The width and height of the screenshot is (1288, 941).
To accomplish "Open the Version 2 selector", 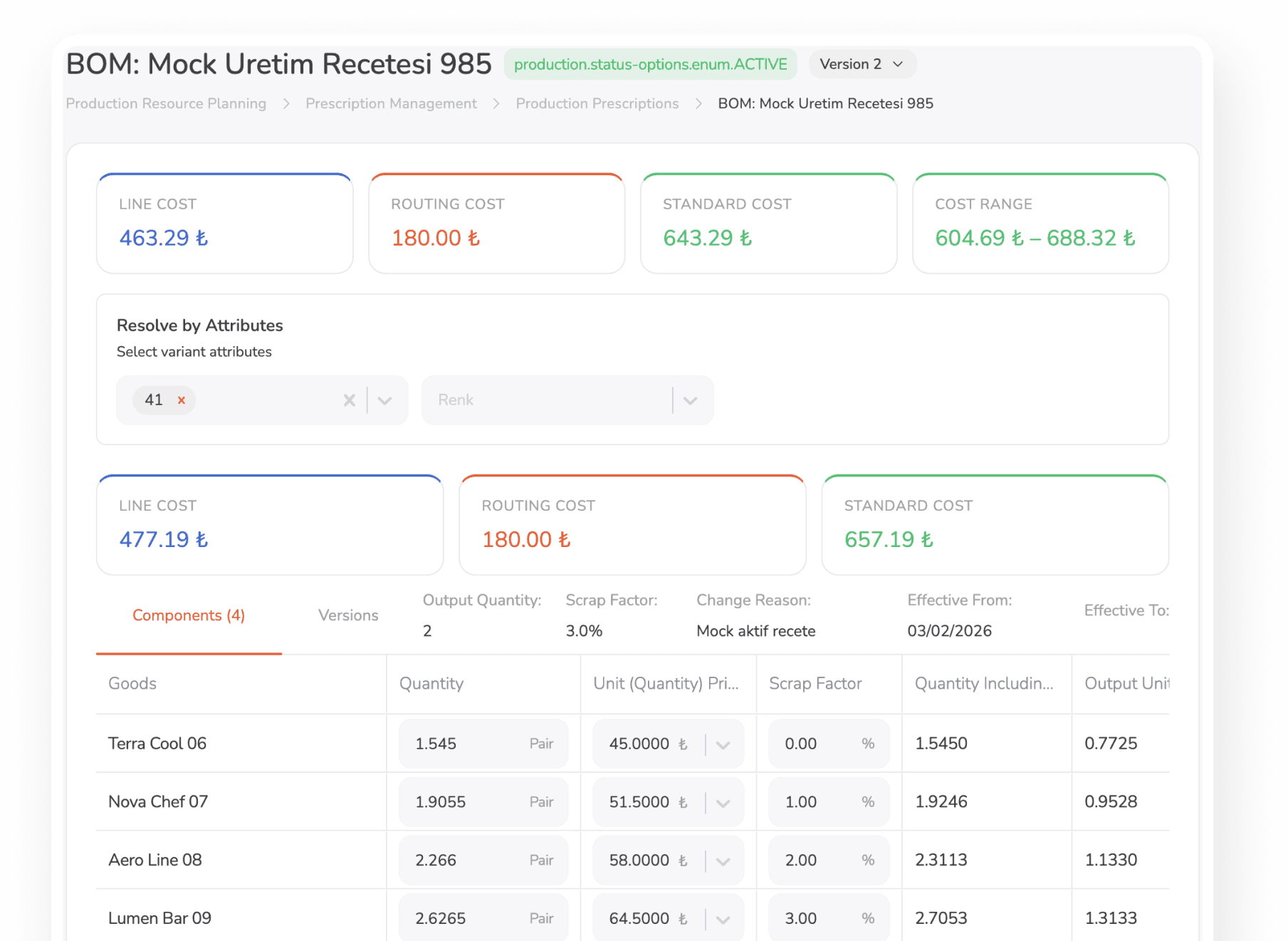I will click(862, 64).
